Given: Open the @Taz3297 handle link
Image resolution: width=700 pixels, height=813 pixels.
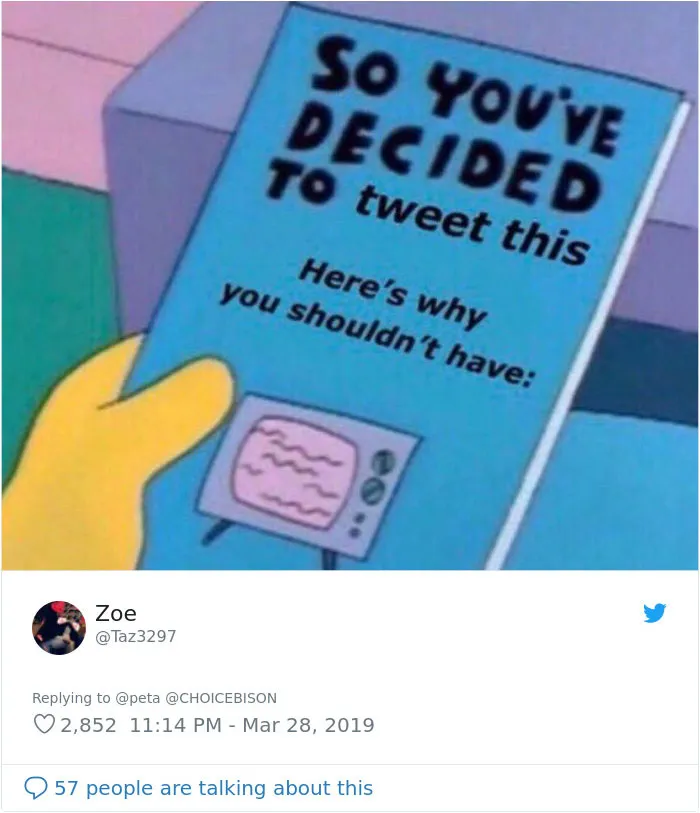Looking at the screenshot, I should 136,636.
